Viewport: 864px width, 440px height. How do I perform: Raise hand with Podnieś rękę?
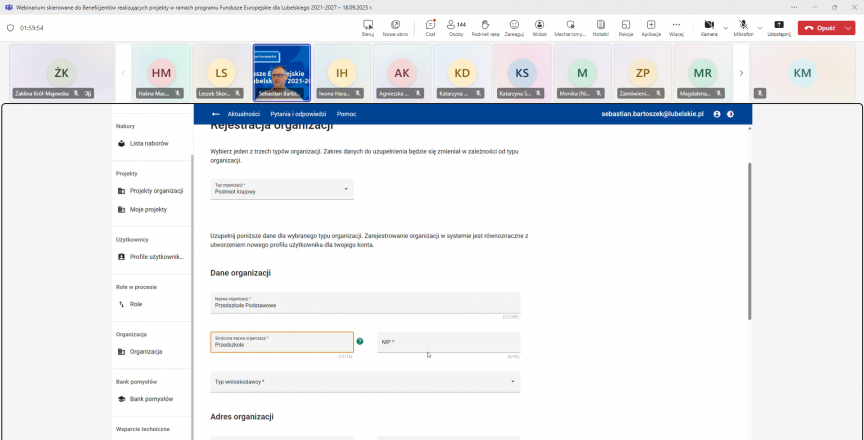point(485,28)
